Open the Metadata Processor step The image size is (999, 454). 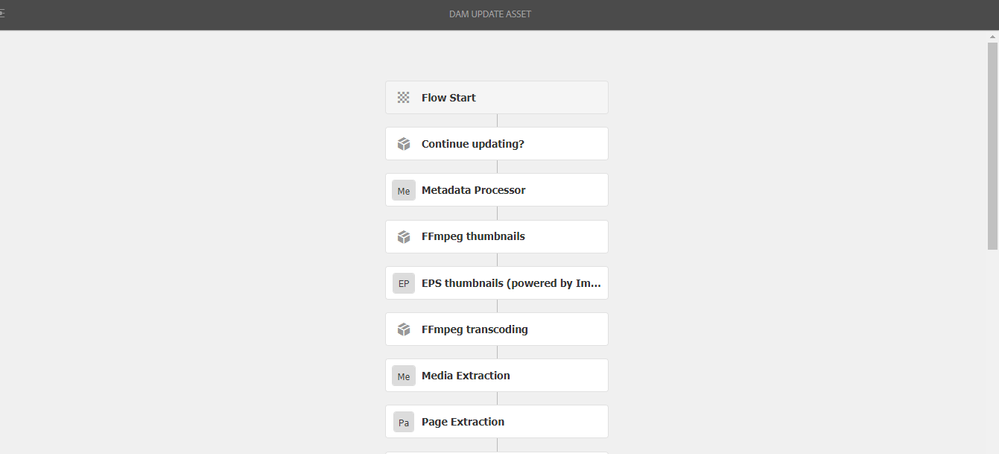473,190
